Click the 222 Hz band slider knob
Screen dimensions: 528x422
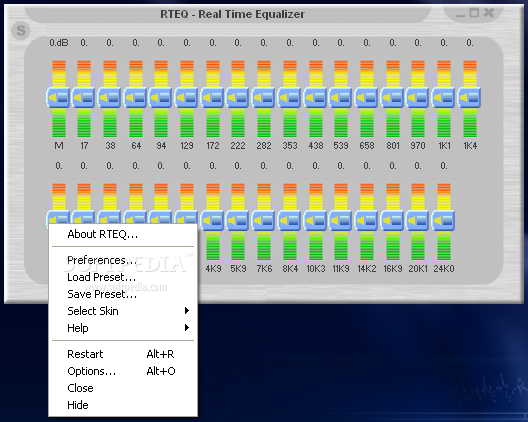(x=238, y=98)
